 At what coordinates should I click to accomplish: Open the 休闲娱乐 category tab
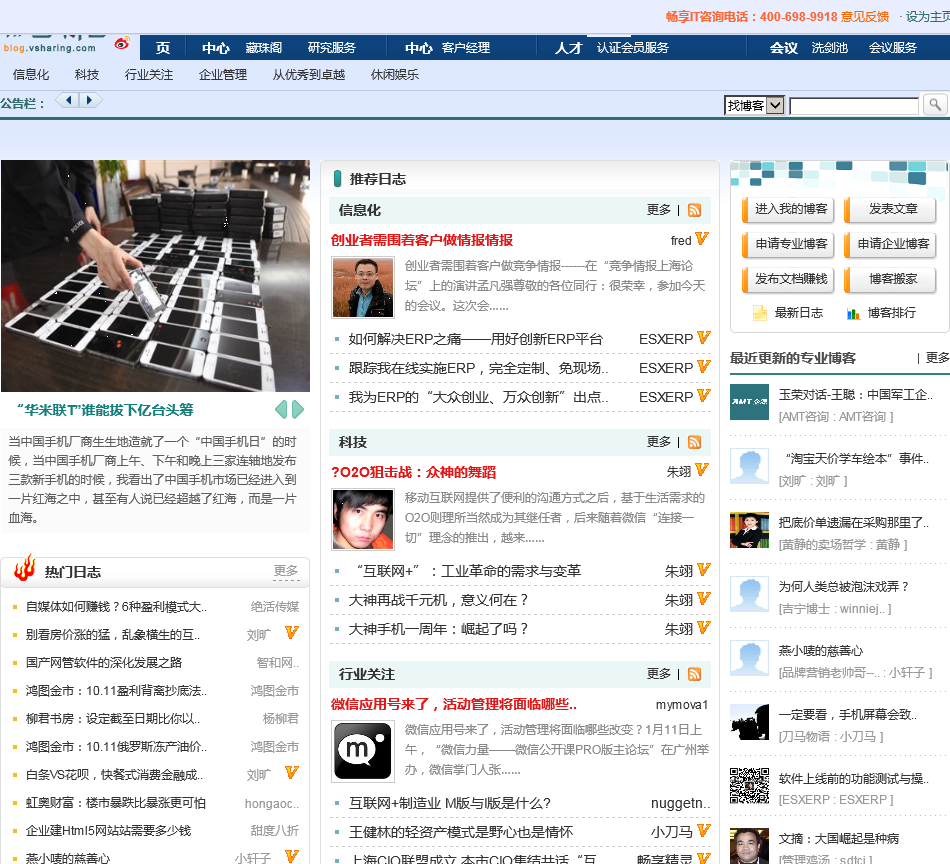click(x=395, y=74)
